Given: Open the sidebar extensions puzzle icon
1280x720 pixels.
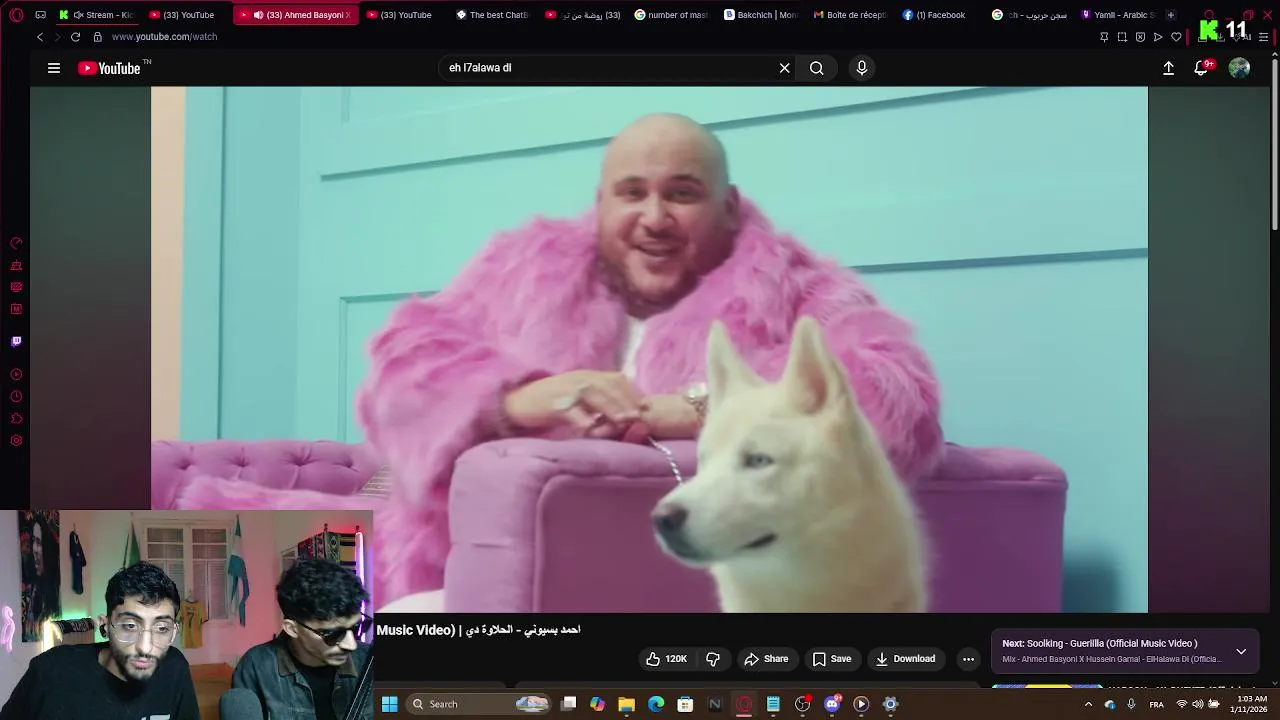Looking at the screenshot, I should pos(16,419).
